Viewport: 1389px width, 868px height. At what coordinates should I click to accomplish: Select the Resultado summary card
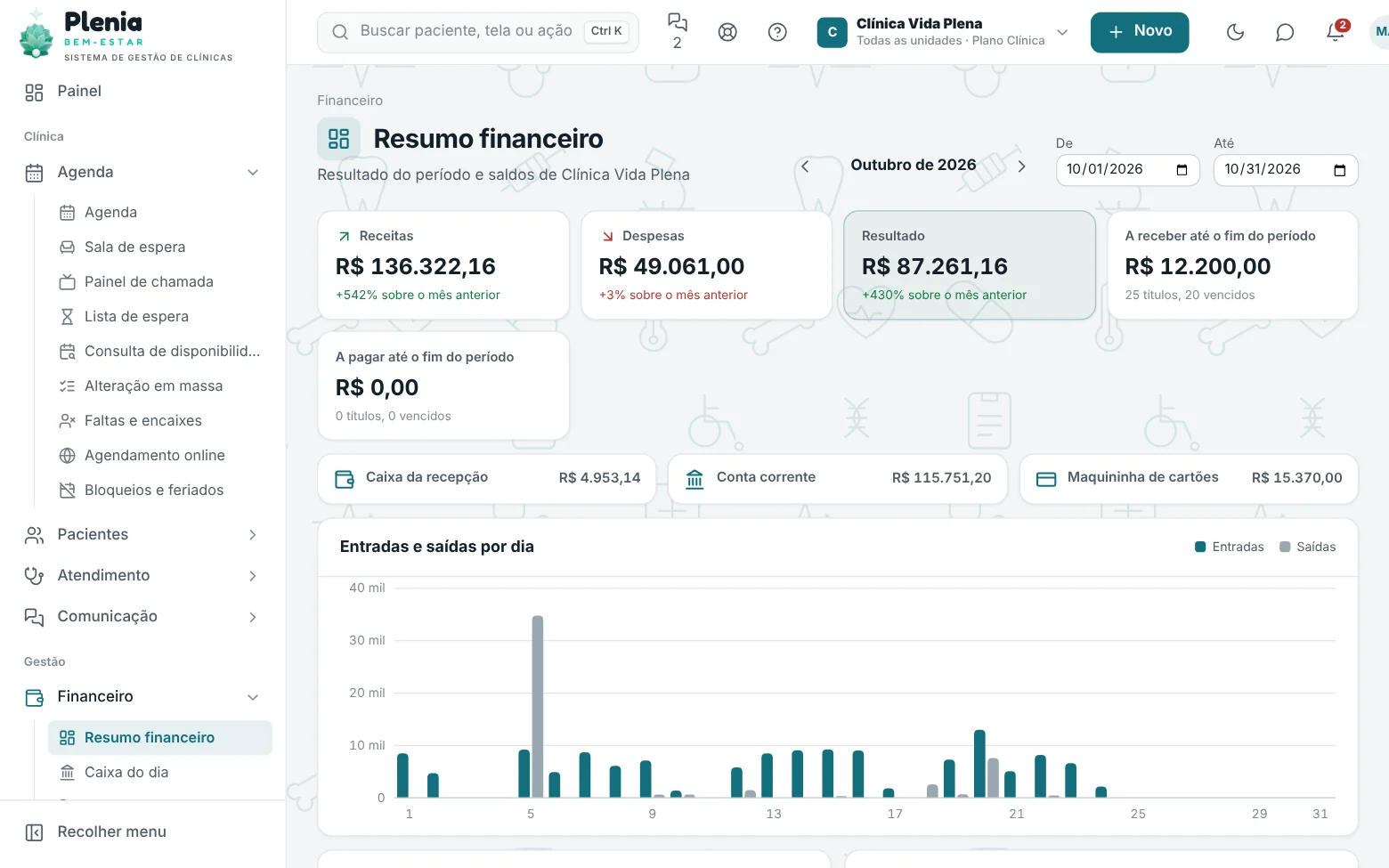pos(970,265)
